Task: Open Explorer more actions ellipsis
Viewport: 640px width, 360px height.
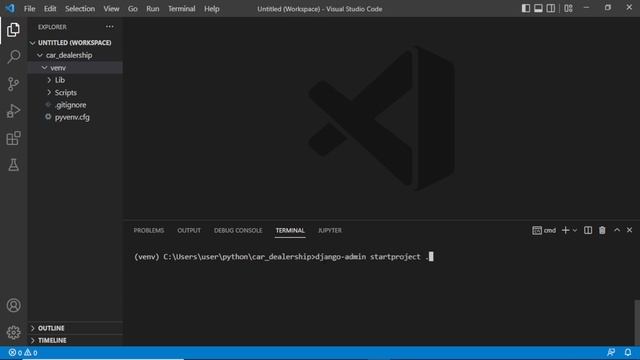Action: coord(109,27)
